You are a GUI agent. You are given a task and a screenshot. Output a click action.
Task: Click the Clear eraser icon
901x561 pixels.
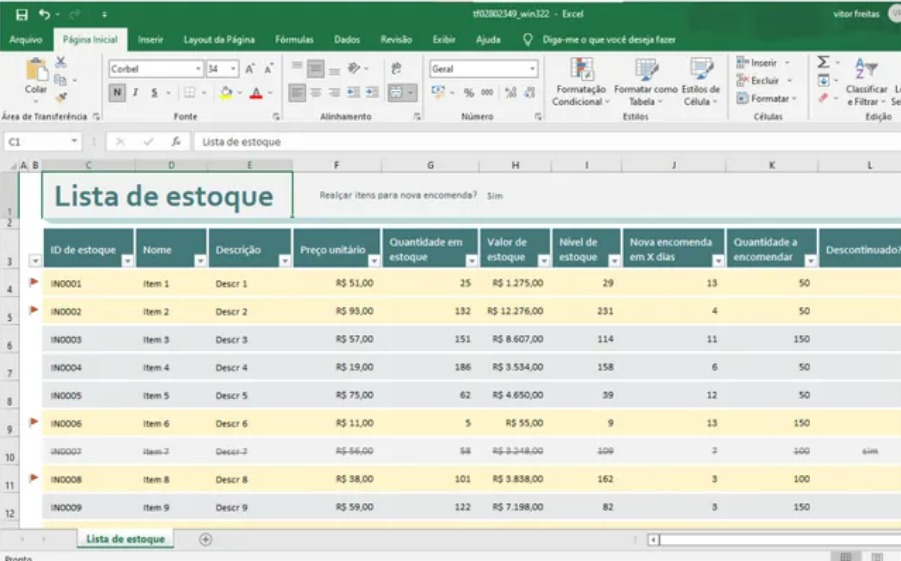[x=823, y=98]
